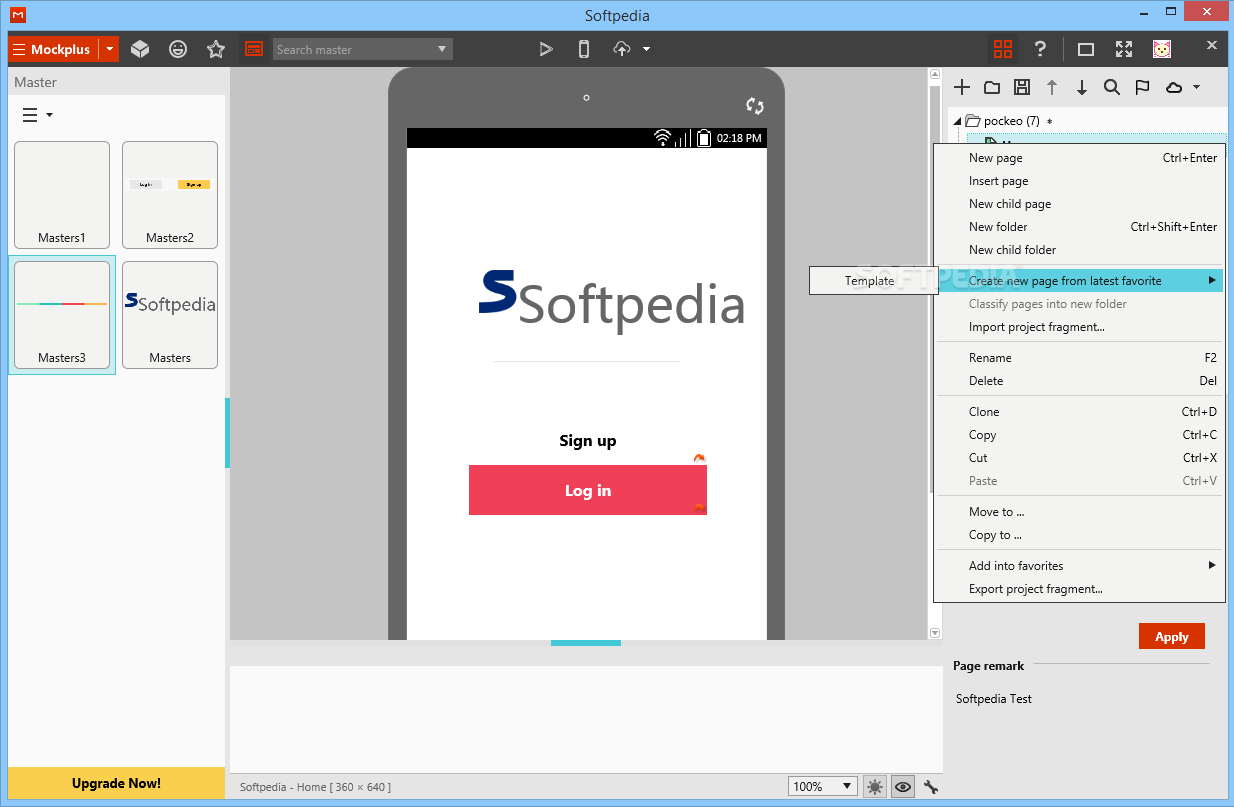Screen dimensions: 1234x807
Task: Click the cloud upload icon
Action: pos(622,49)
